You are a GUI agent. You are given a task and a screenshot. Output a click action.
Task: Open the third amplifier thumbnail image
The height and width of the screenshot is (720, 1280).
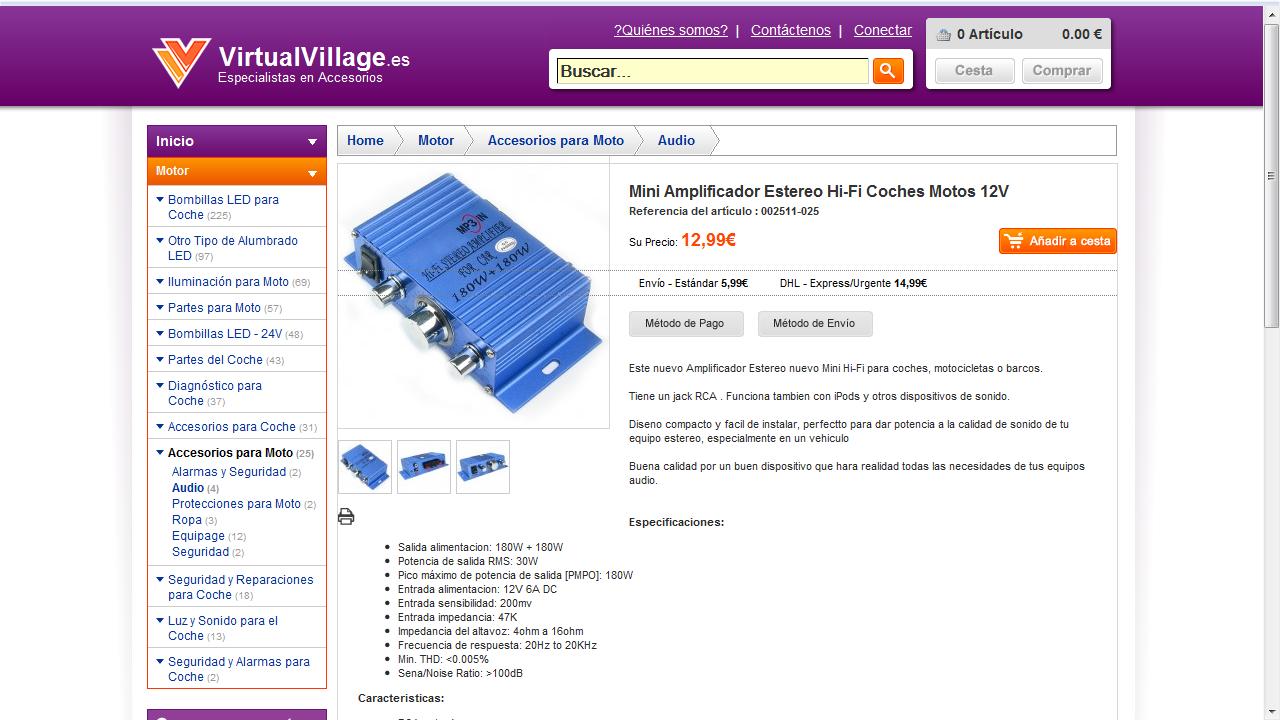click(x=483, y=467)
